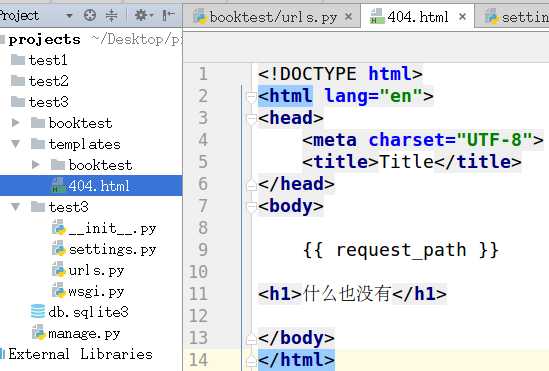Click the scroll-from-source target icon
549x371 pixels.
(x=90, y=15)
